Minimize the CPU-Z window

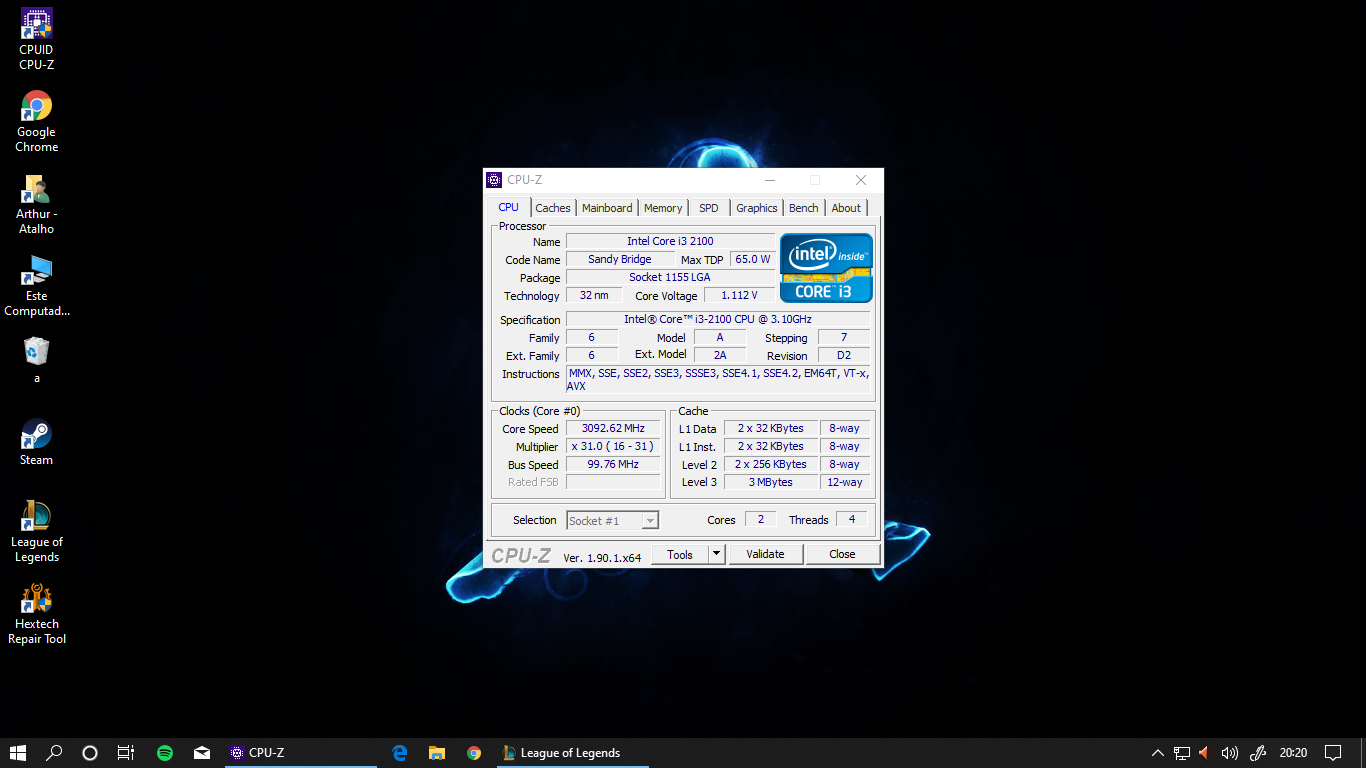point(770,180)
